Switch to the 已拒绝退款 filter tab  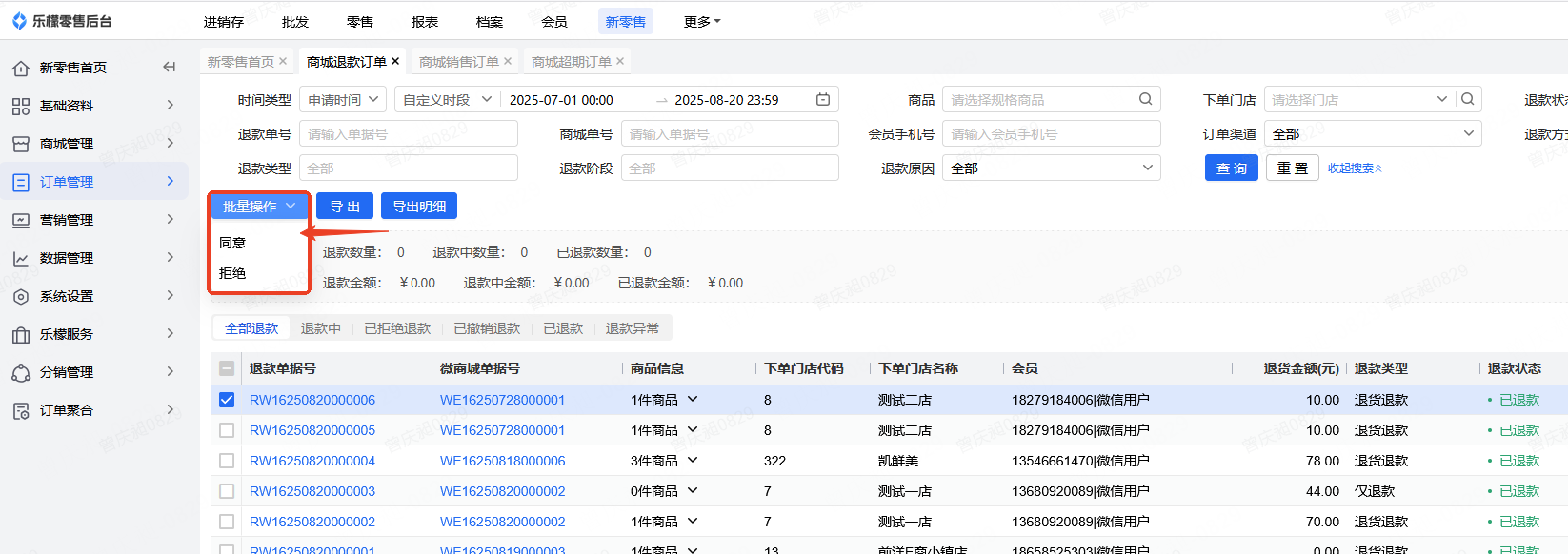point(397,328)
